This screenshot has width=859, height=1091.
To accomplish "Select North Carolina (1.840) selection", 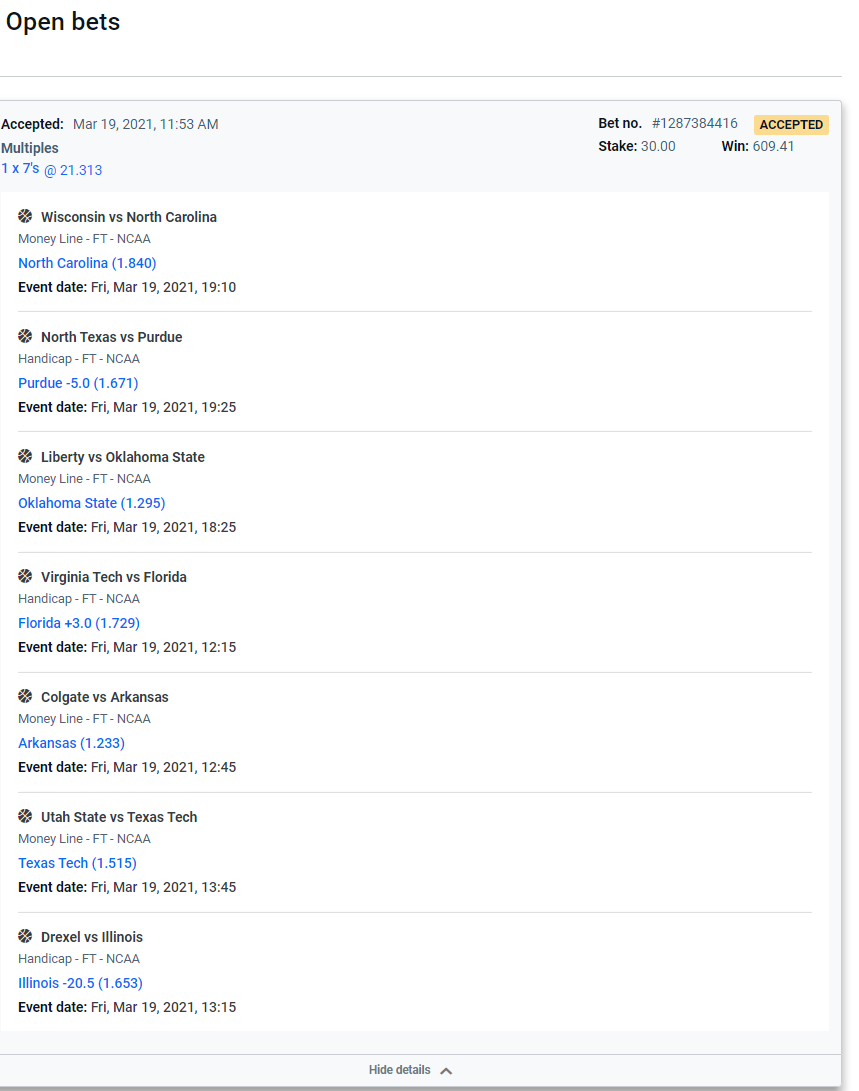I will coord(87,263).
